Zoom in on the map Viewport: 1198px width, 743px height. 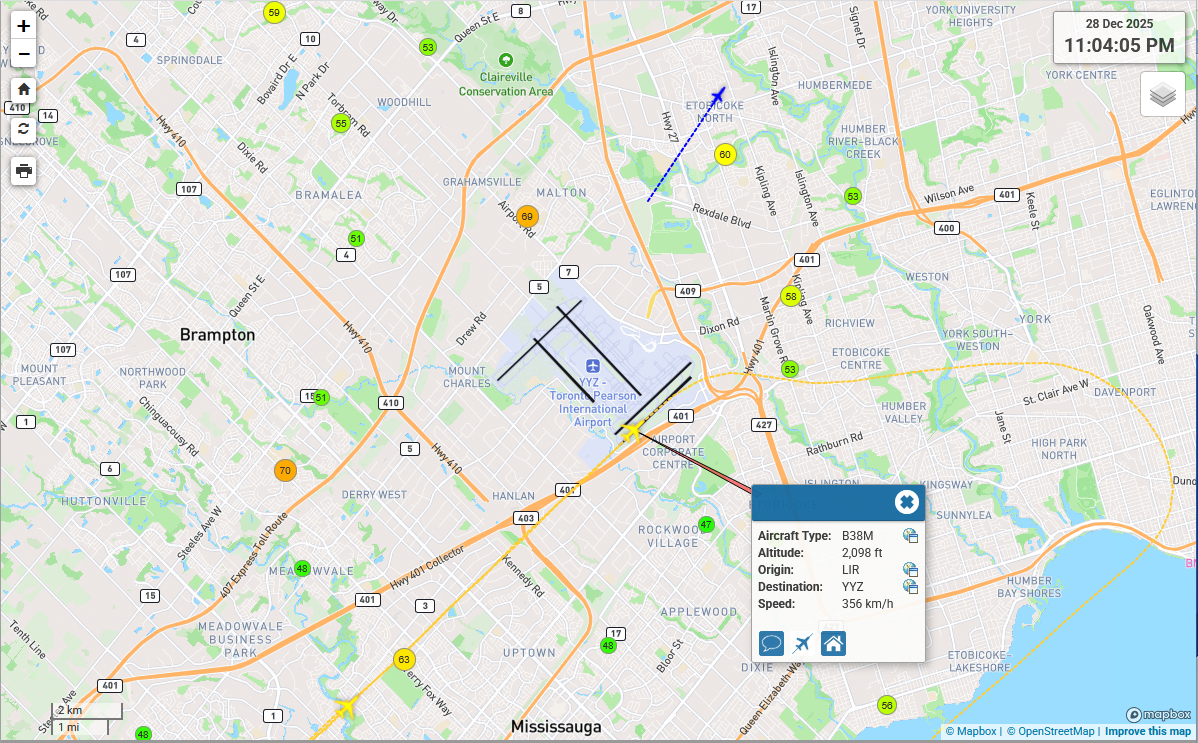point(24,27)
